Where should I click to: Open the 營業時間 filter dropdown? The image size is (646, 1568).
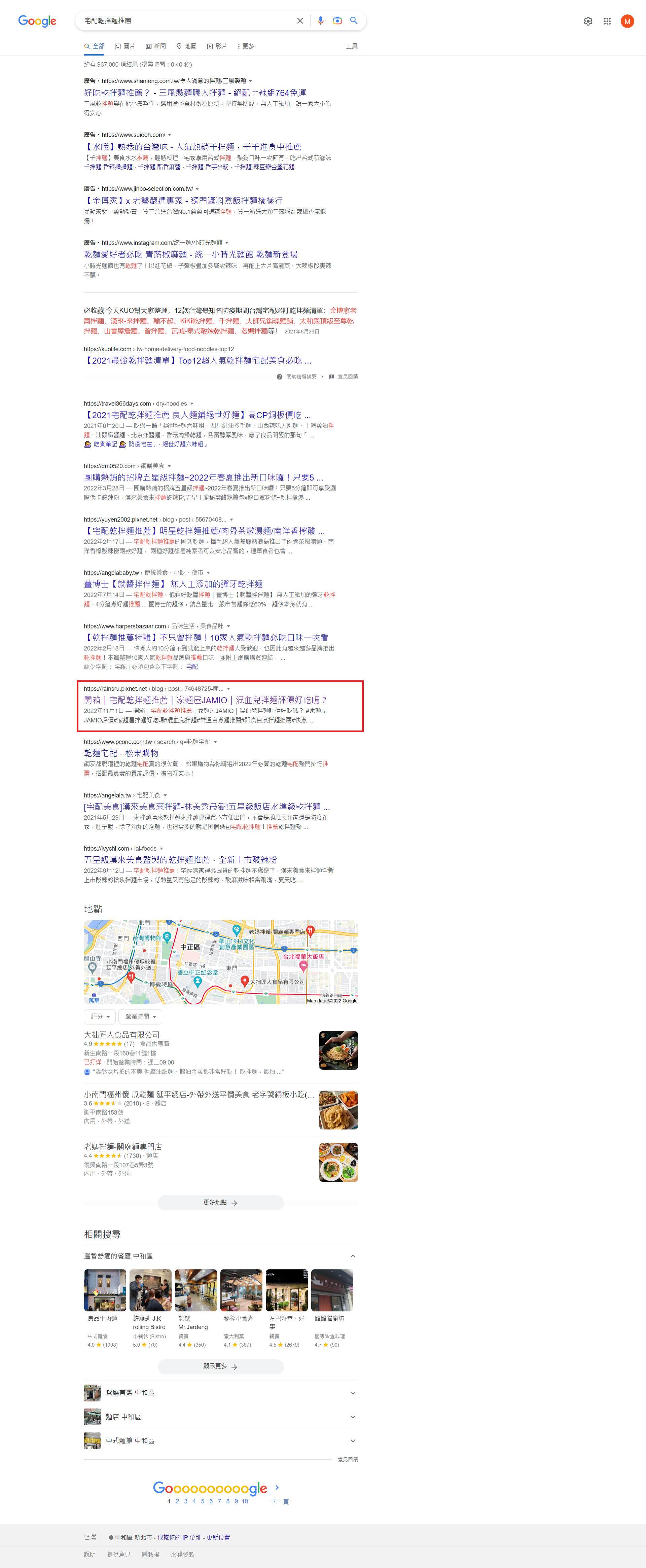(140, 1017)
